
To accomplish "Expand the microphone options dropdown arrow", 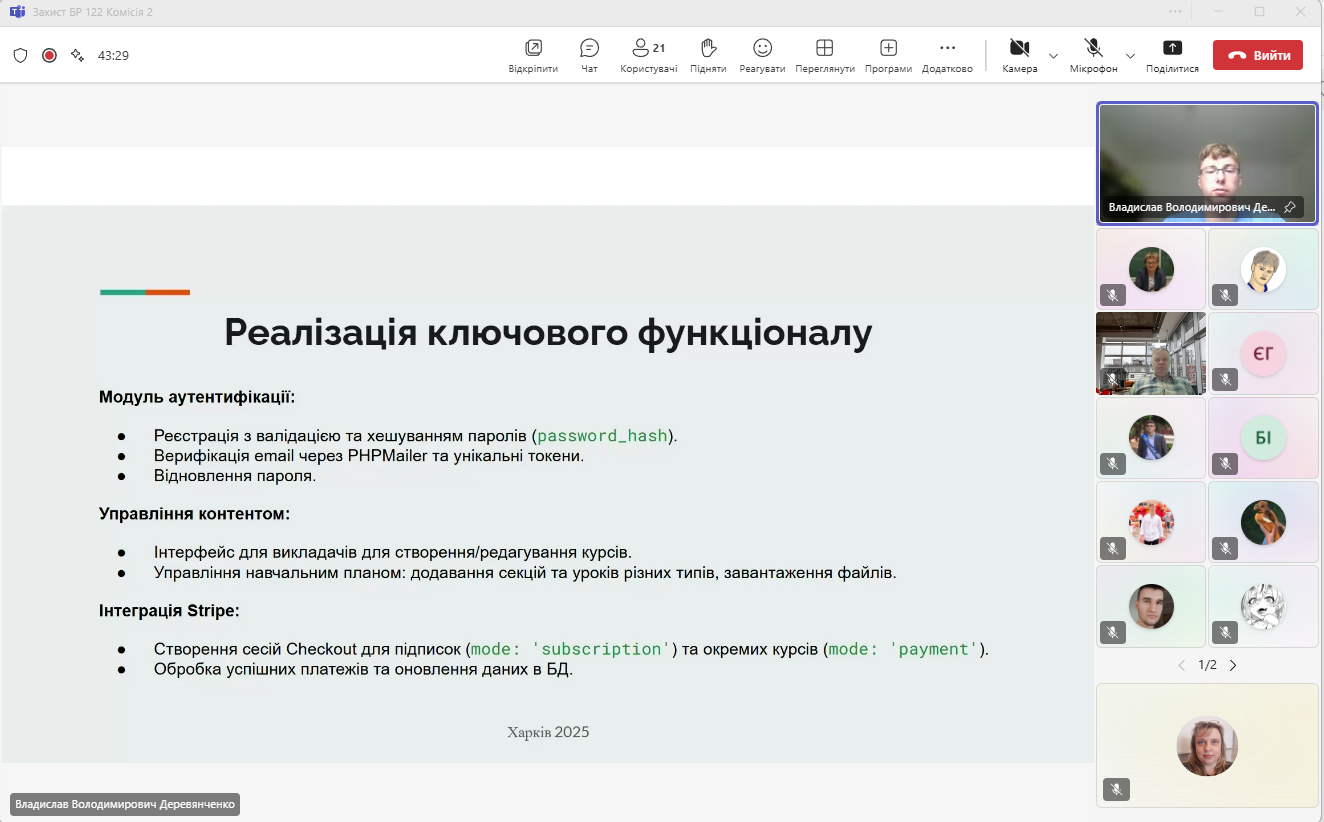I will tap(1130, 56).
